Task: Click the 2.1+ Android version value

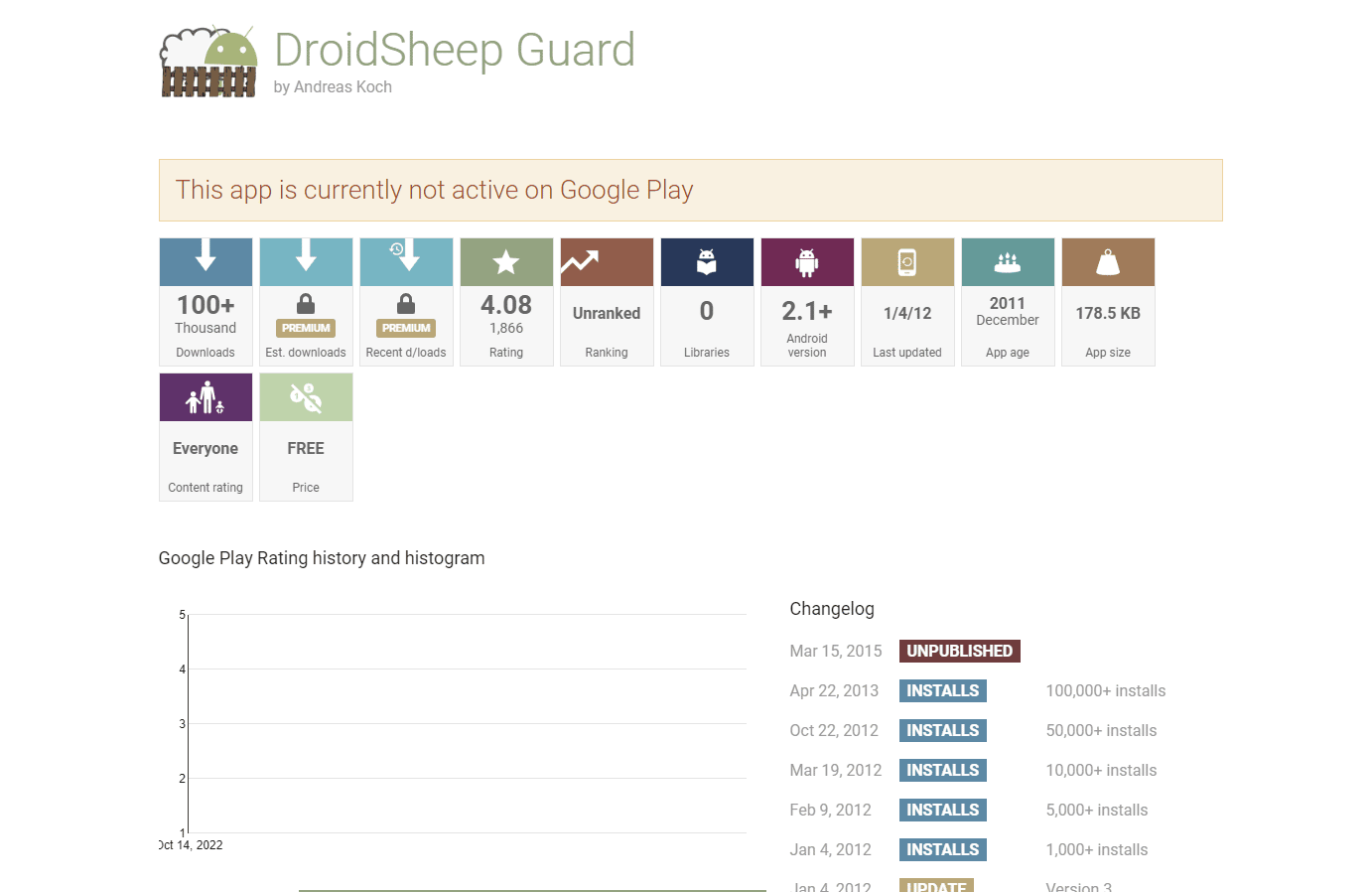Action: coord(807,311)
